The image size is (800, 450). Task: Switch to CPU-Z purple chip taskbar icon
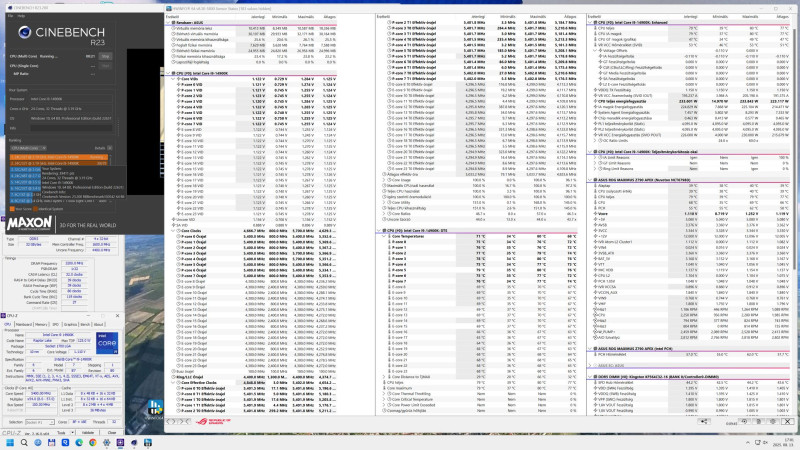coord(120,443)
